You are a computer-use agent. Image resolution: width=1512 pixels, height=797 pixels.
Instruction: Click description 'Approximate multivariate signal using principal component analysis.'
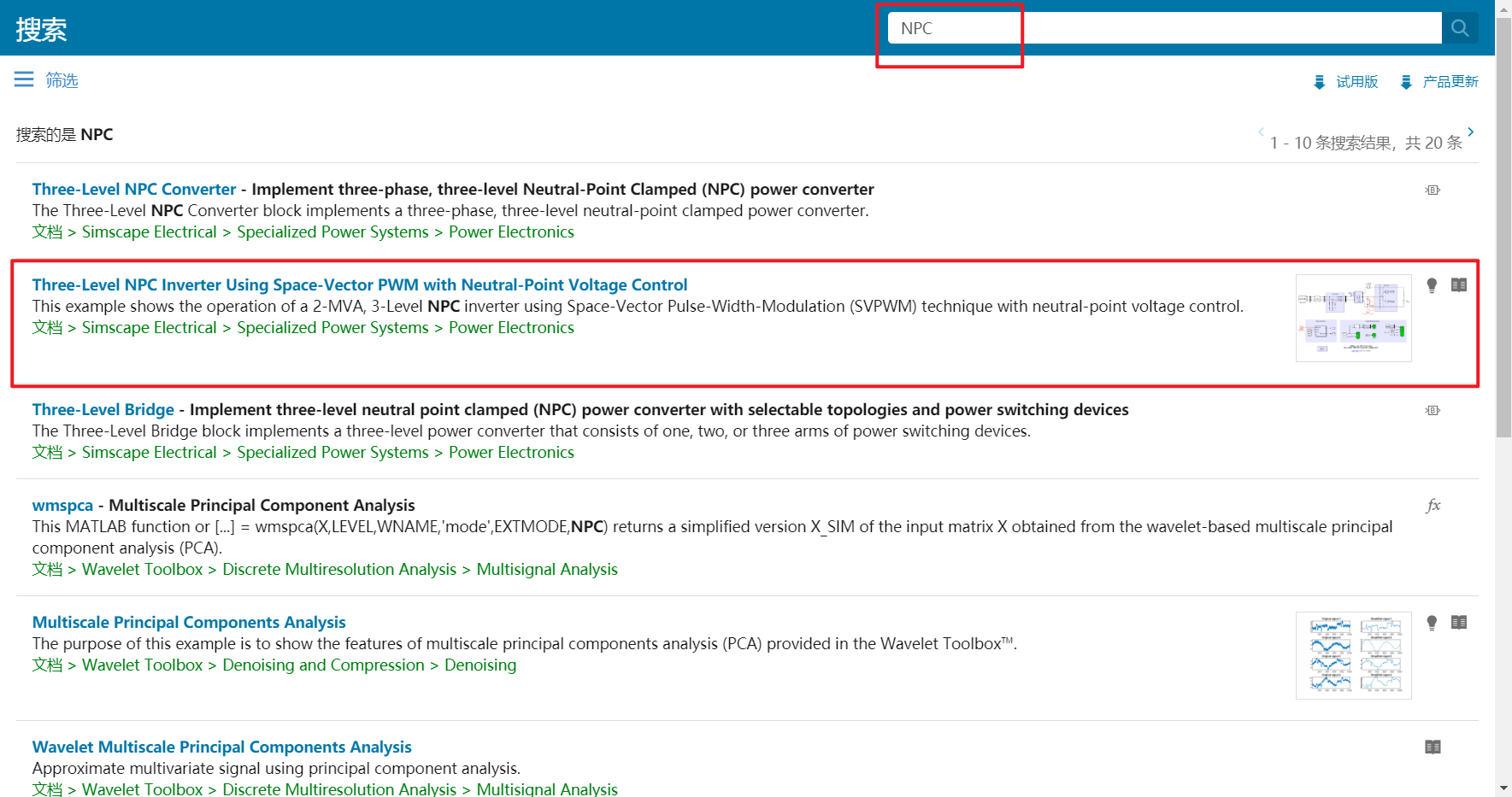[x=276, y=769]
